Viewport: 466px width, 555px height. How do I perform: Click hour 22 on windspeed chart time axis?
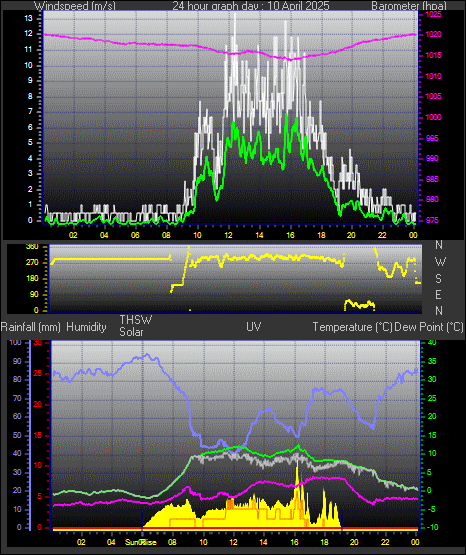pos(382,235)
